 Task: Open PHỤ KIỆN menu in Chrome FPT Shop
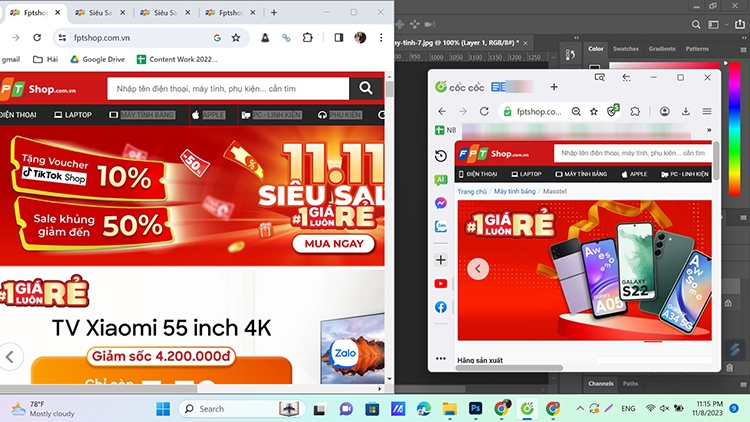[x=340, y=115]
